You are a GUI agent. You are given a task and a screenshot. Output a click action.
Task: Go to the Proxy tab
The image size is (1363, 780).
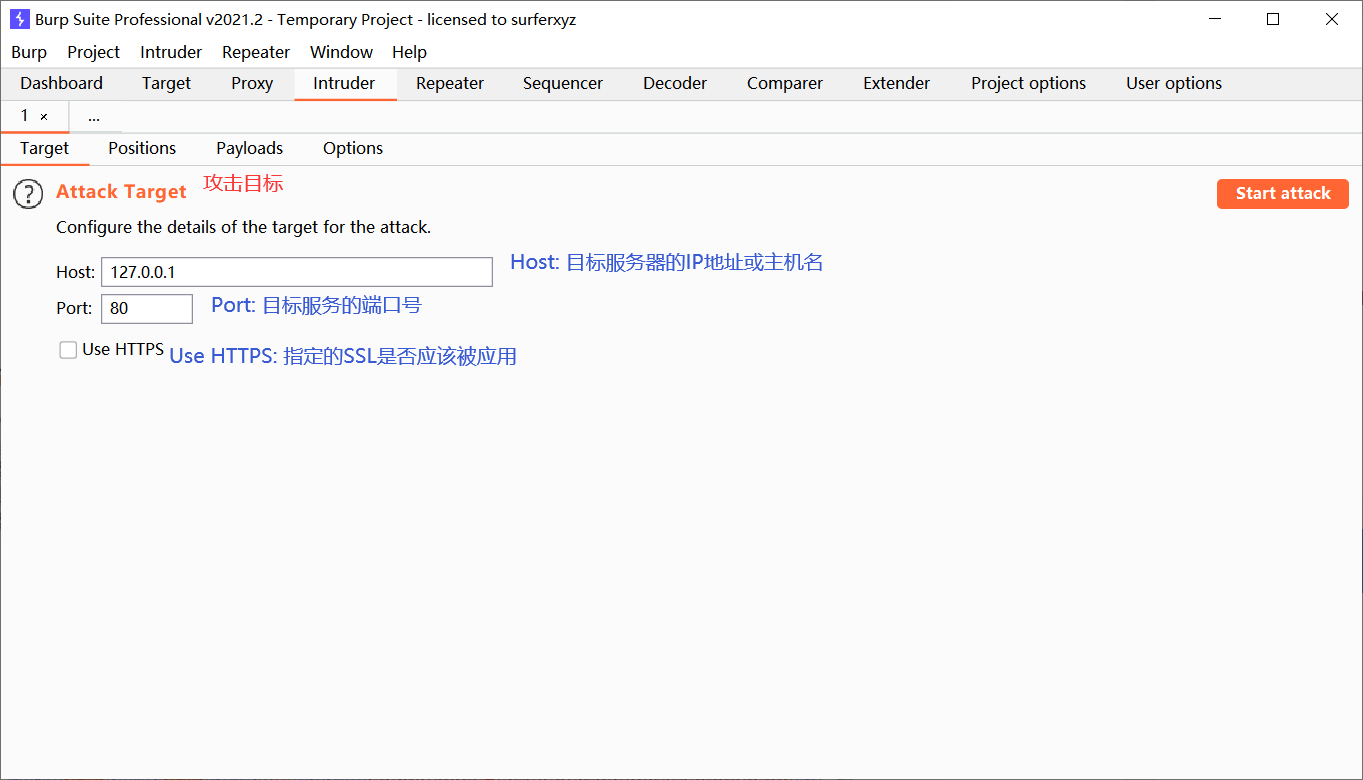(252, 84)
